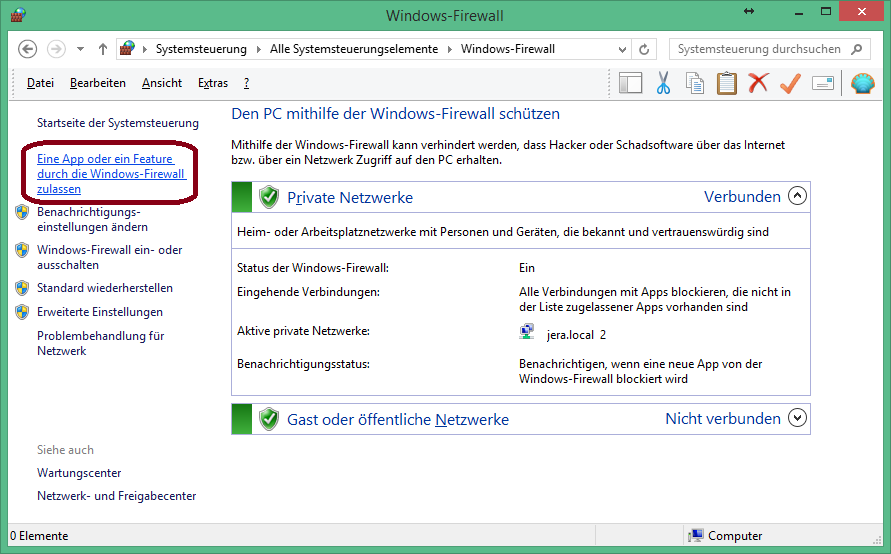Screen dimensions: 891x554
Task: Open the address bar history dropdown
Action: pos(623,49)
